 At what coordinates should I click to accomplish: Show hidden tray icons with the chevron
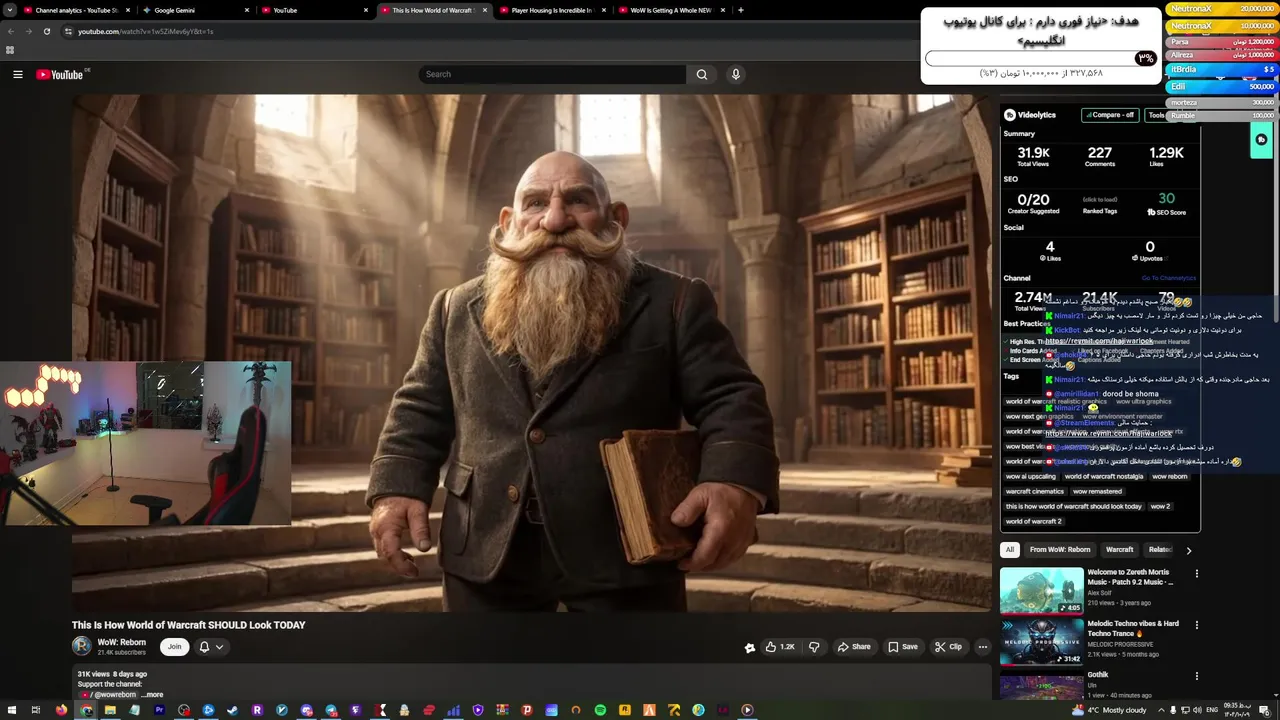[x=1162, y=710]
